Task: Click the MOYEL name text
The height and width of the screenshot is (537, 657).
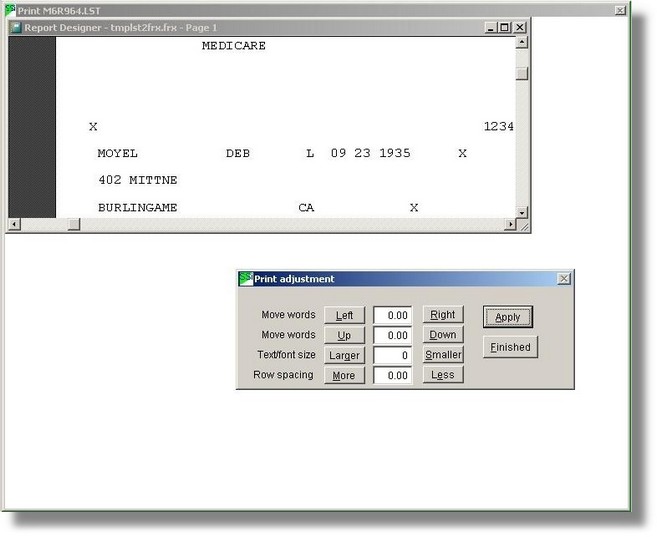Action: (x=118, y=153)
